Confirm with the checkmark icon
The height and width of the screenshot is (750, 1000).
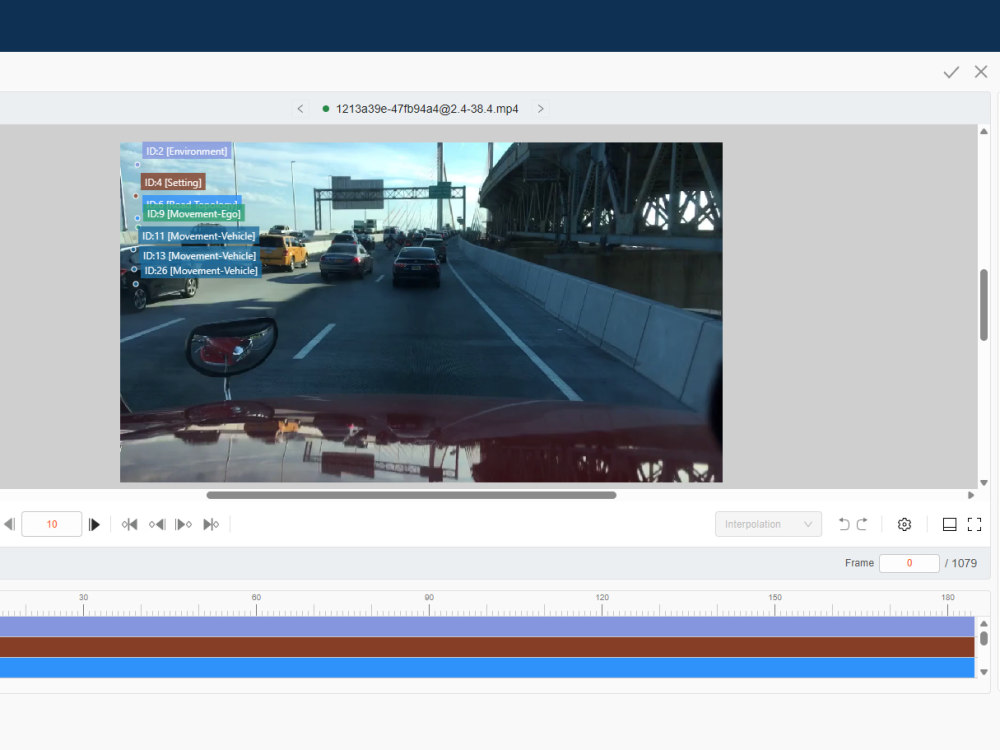951,72
